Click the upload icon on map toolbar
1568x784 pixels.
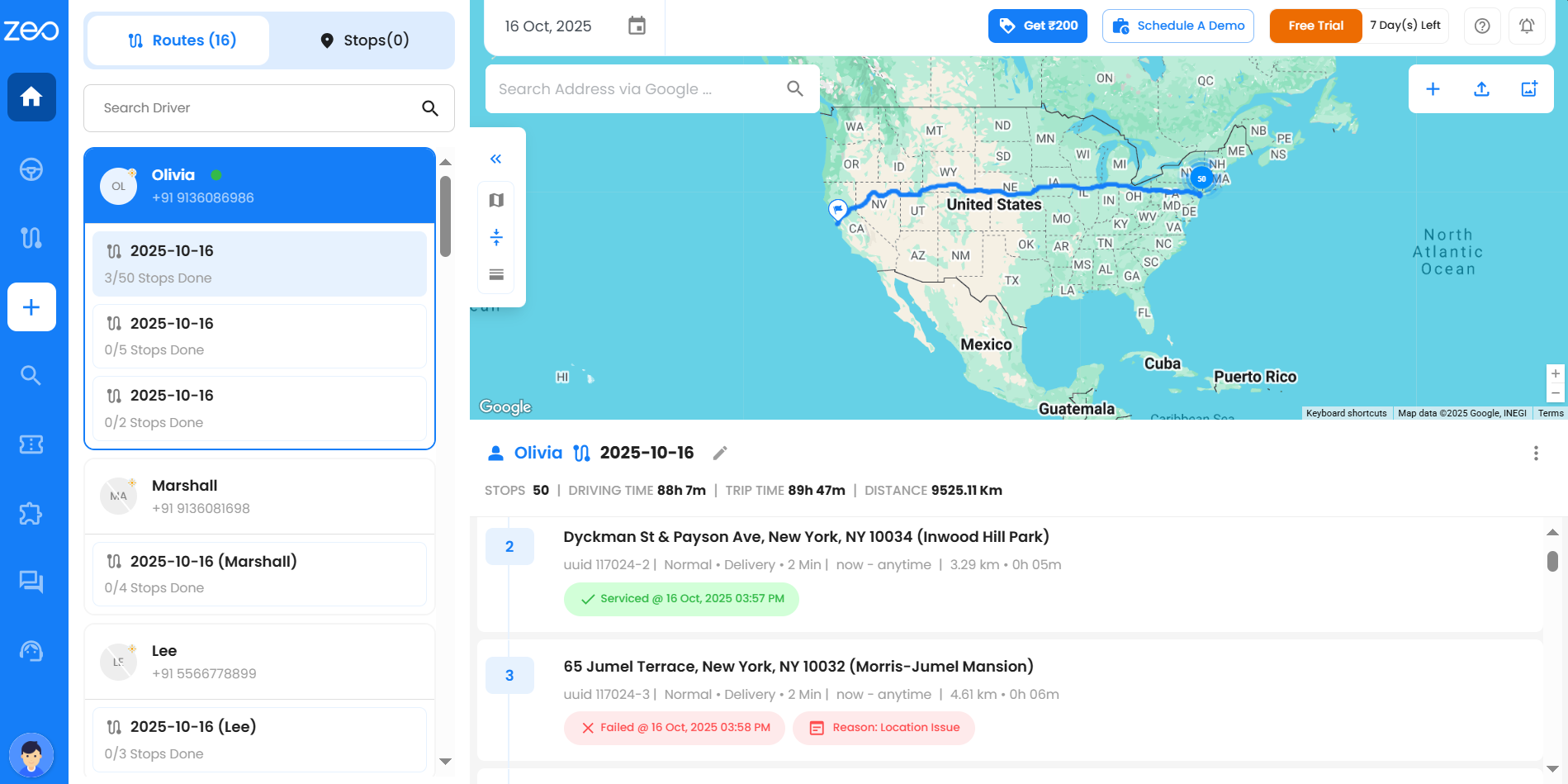(1481, 89)
